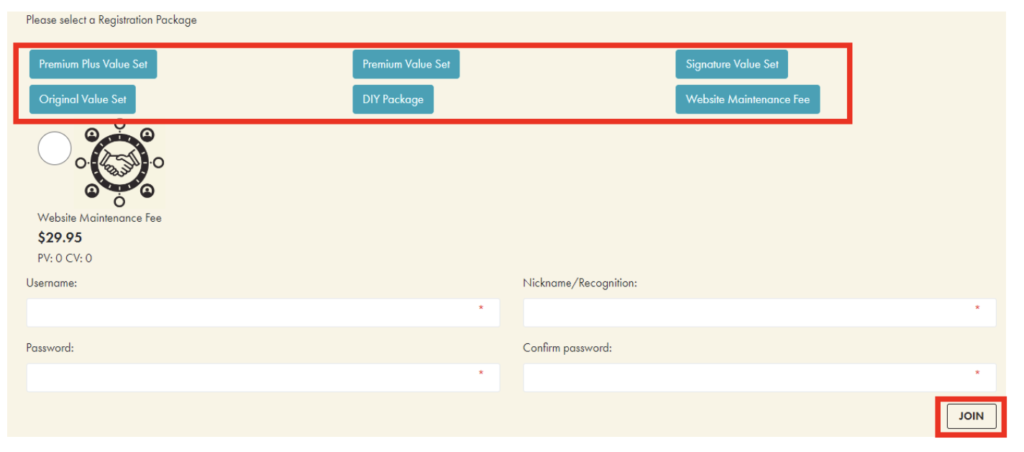Screen dimensions: 1024x452
Task: Click the Password input field
Action: point(263,378)
